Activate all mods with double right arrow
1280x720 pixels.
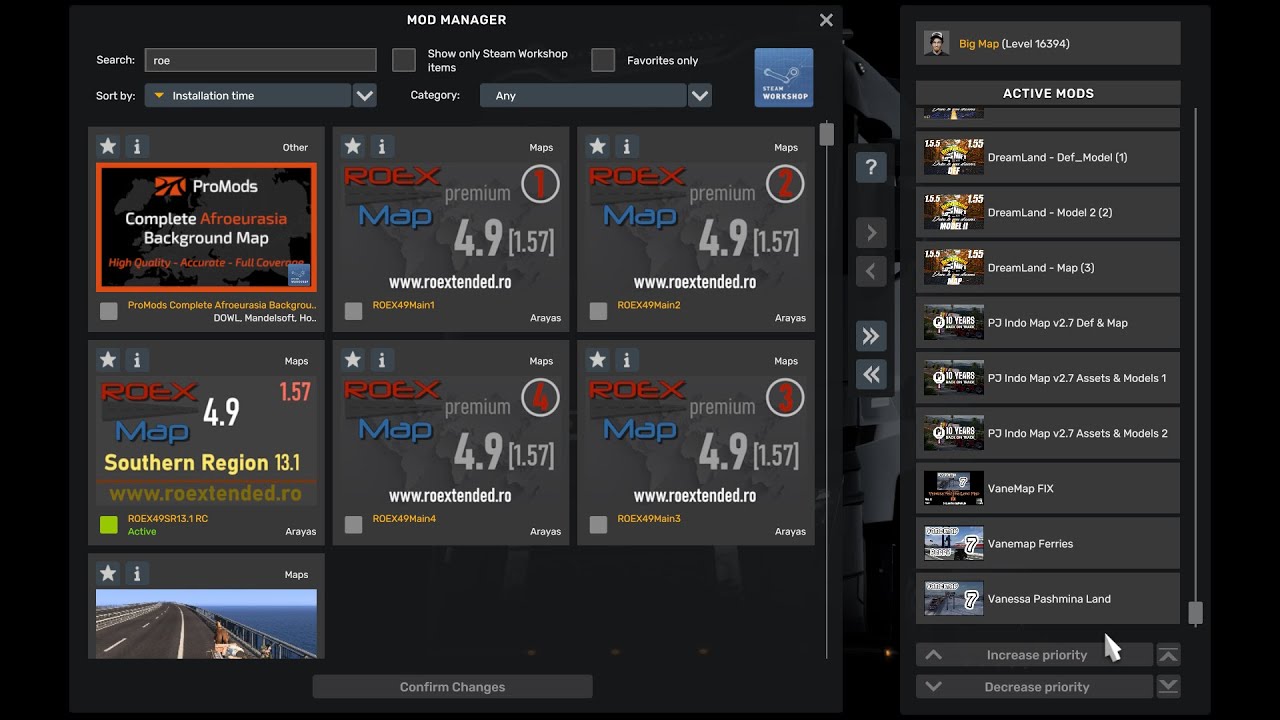pos(871,336)
